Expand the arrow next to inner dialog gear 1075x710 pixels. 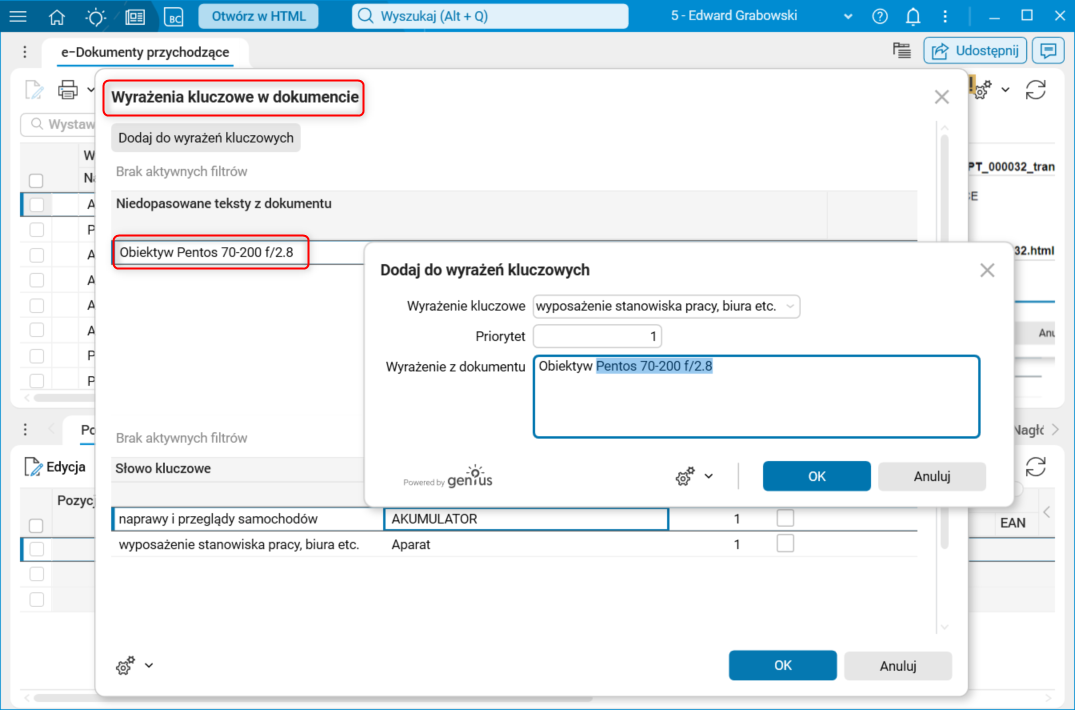709,476
